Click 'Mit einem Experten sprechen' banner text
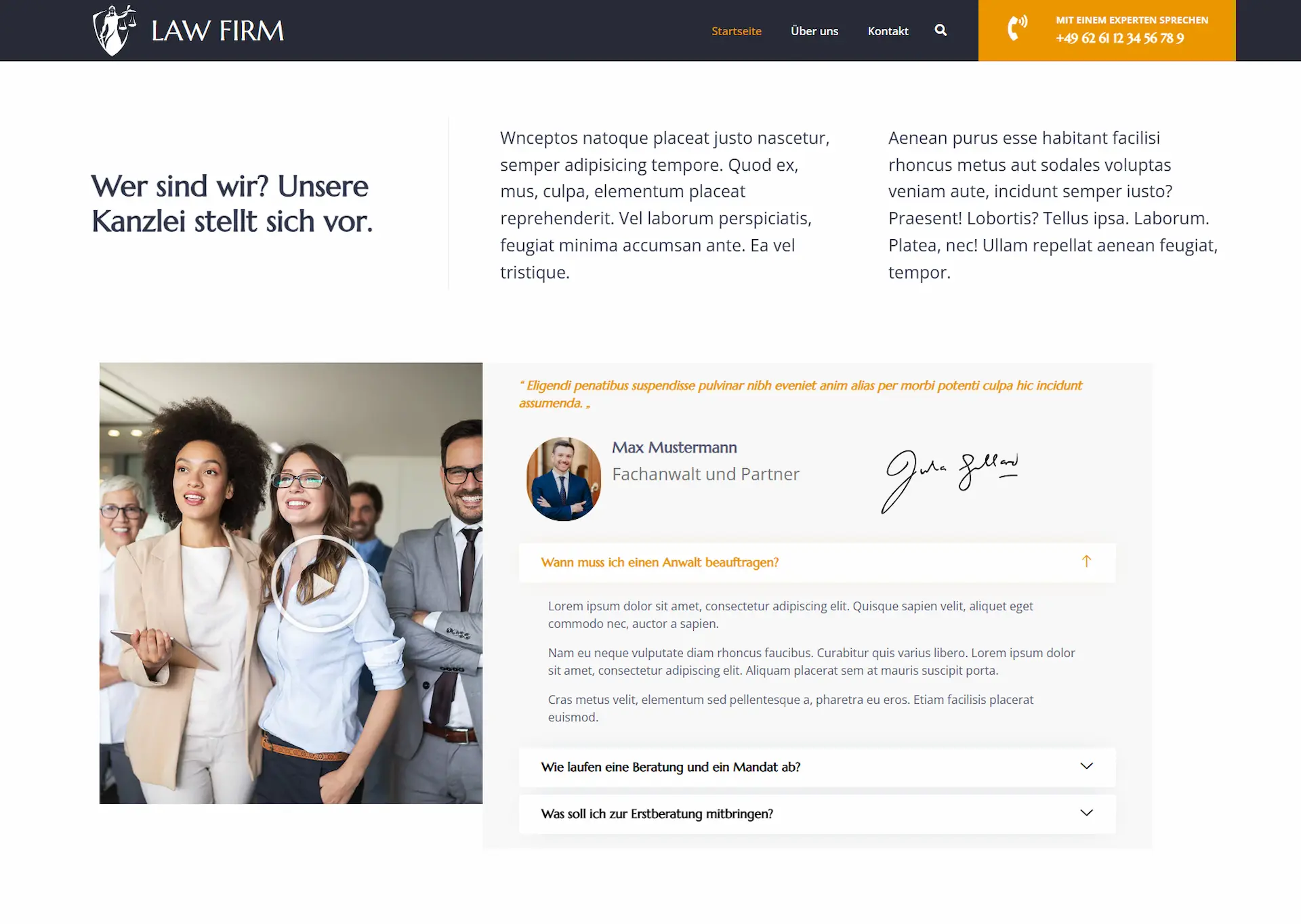The height and width of the screenshot is (924, 1301). point(1132,20)
